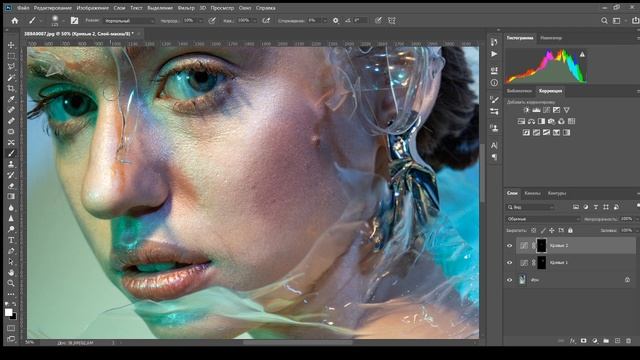Add a Vibrance adjustment

567,110
